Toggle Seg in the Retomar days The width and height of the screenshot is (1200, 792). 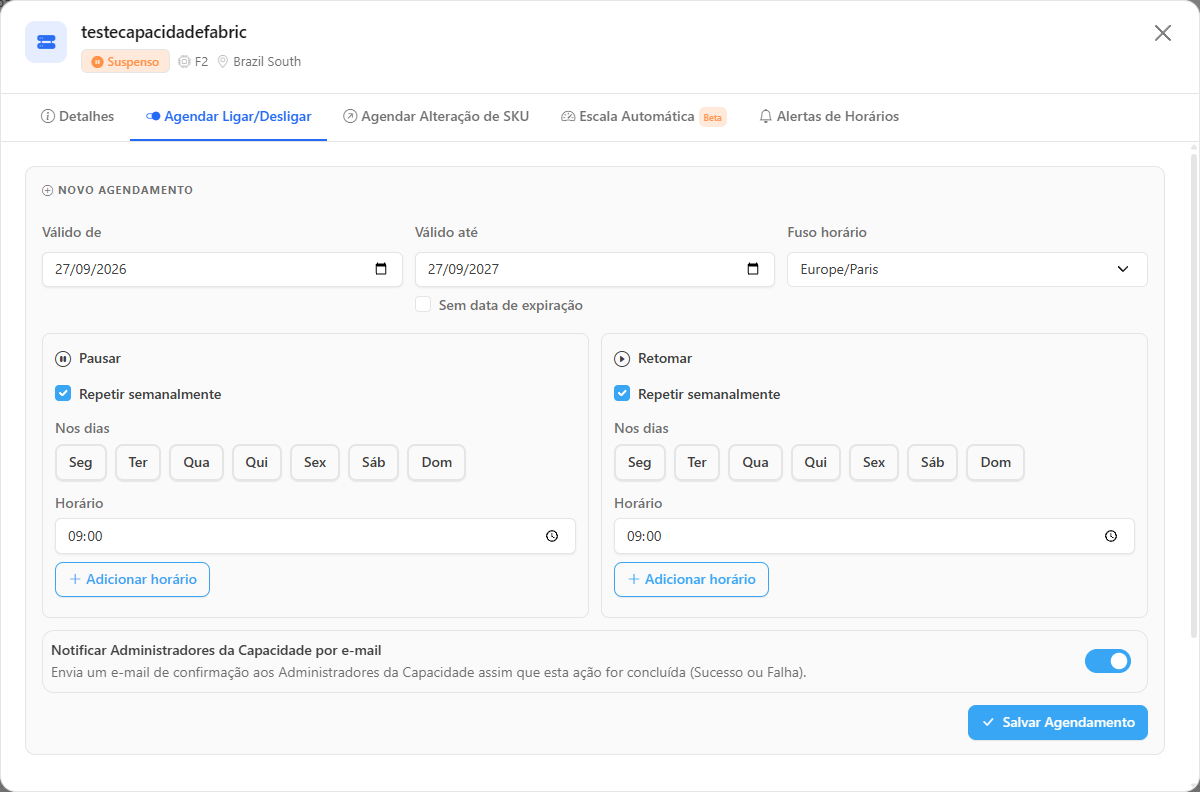click(640, 463)
